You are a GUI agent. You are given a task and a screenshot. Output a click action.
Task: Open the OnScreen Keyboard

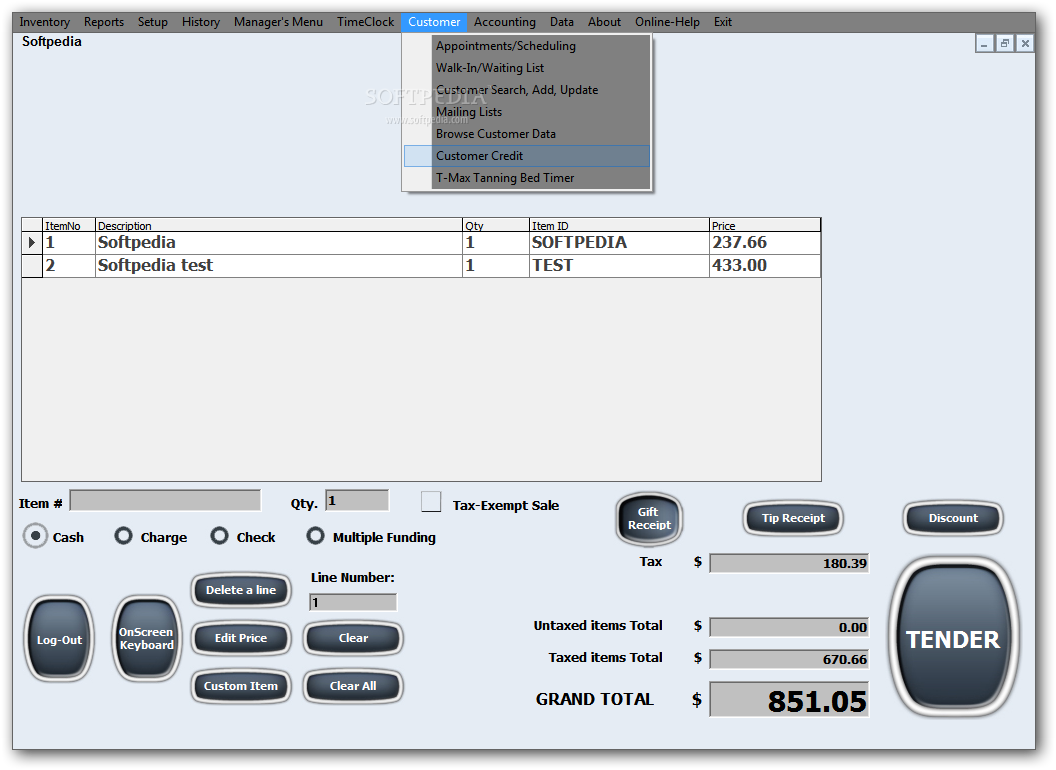(146, 639)
